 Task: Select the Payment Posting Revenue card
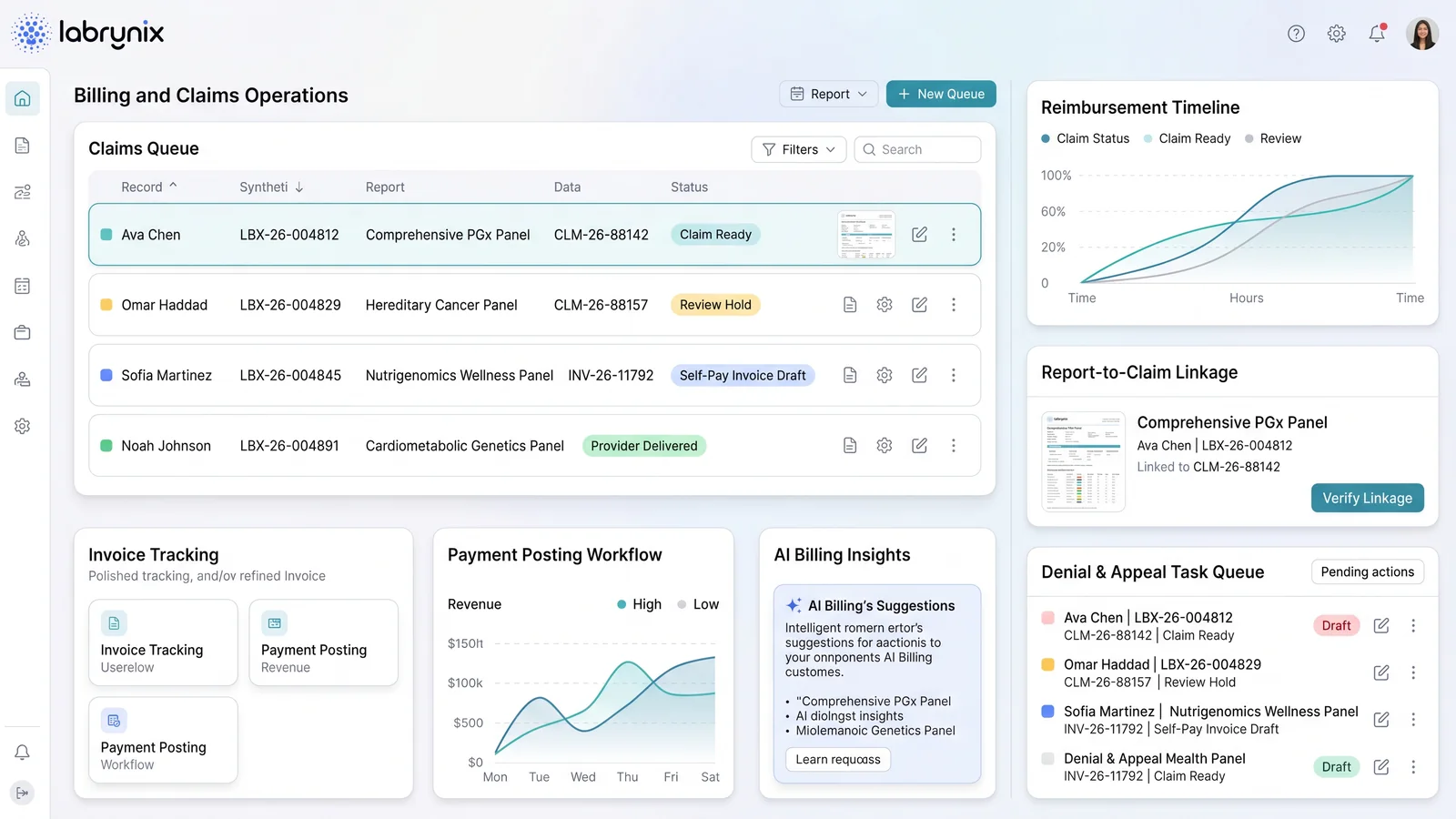[323, 642]
